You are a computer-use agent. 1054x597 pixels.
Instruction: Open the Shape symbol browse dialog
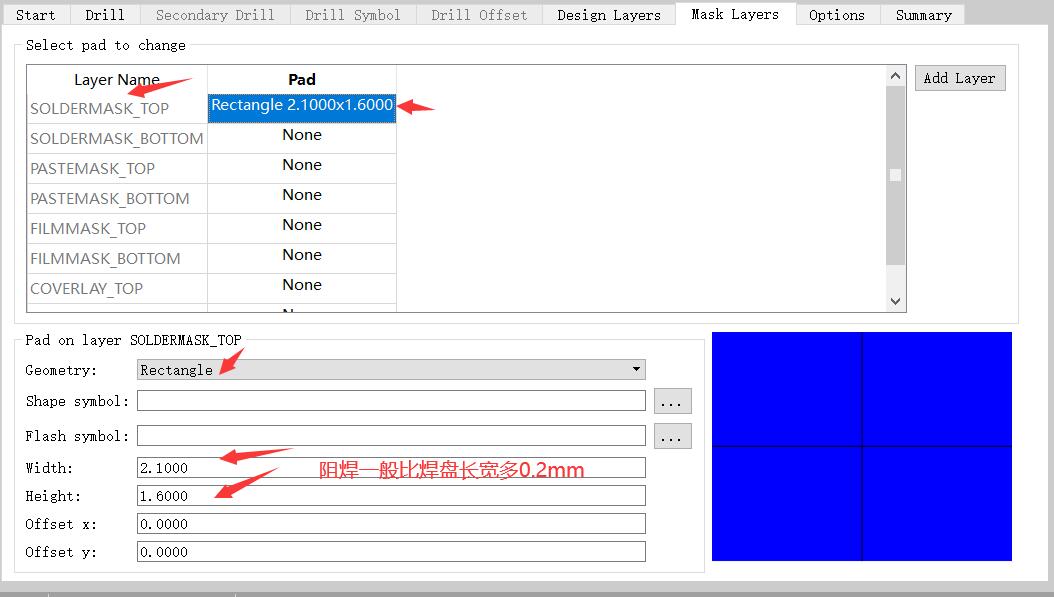(672, 400)
